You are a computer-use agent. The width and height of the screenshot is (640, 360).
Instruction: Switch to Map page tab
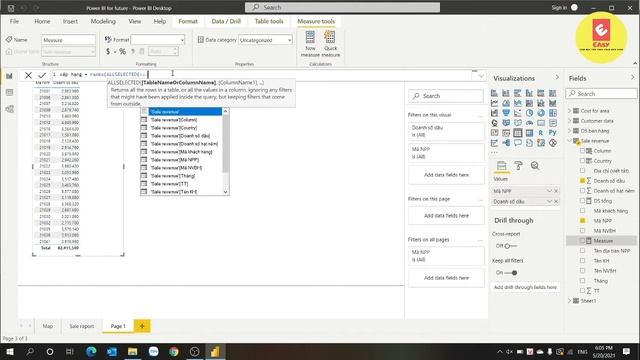pos(48,326)
